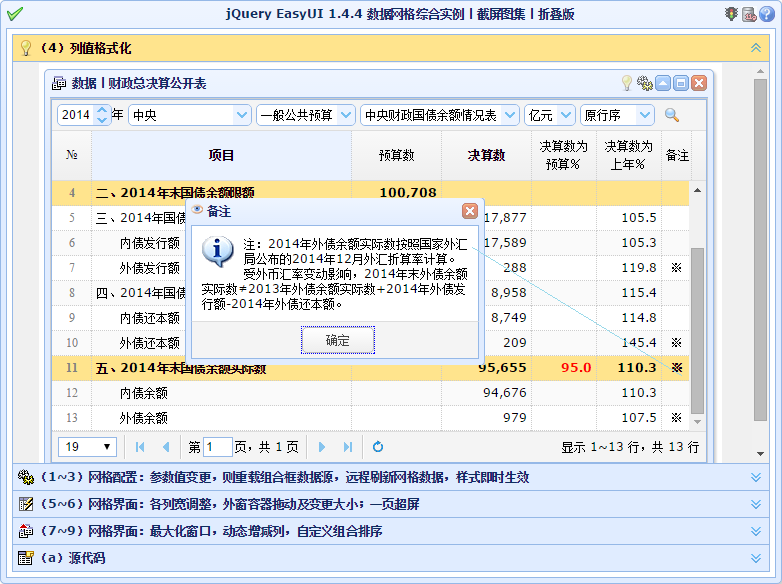Go to last page in pager
782x584 pixels.
pyautogui.click(x=348, y=447)
